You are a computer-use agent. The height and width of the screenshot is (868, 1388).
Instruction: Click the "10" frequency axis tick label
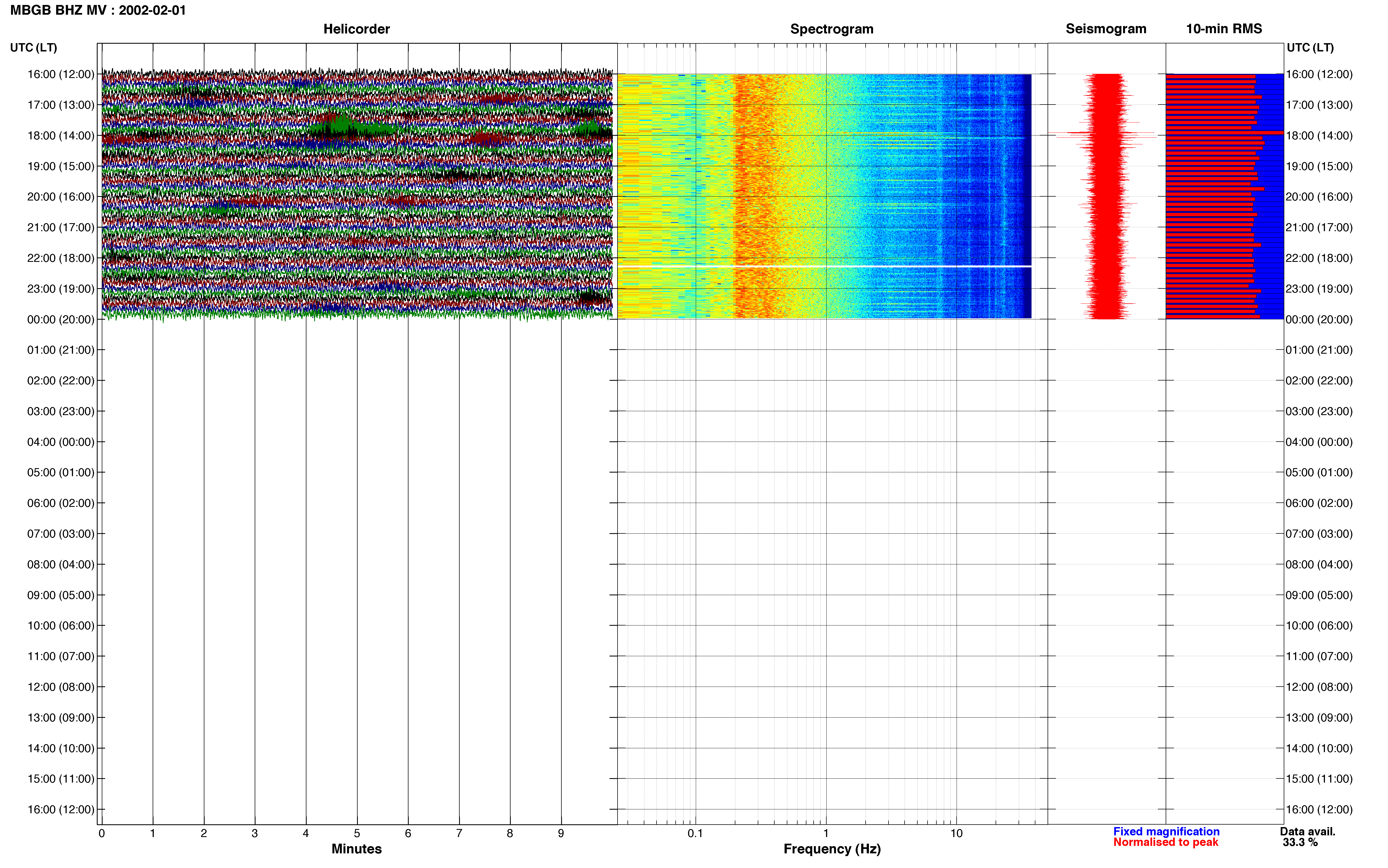[956, 833]
